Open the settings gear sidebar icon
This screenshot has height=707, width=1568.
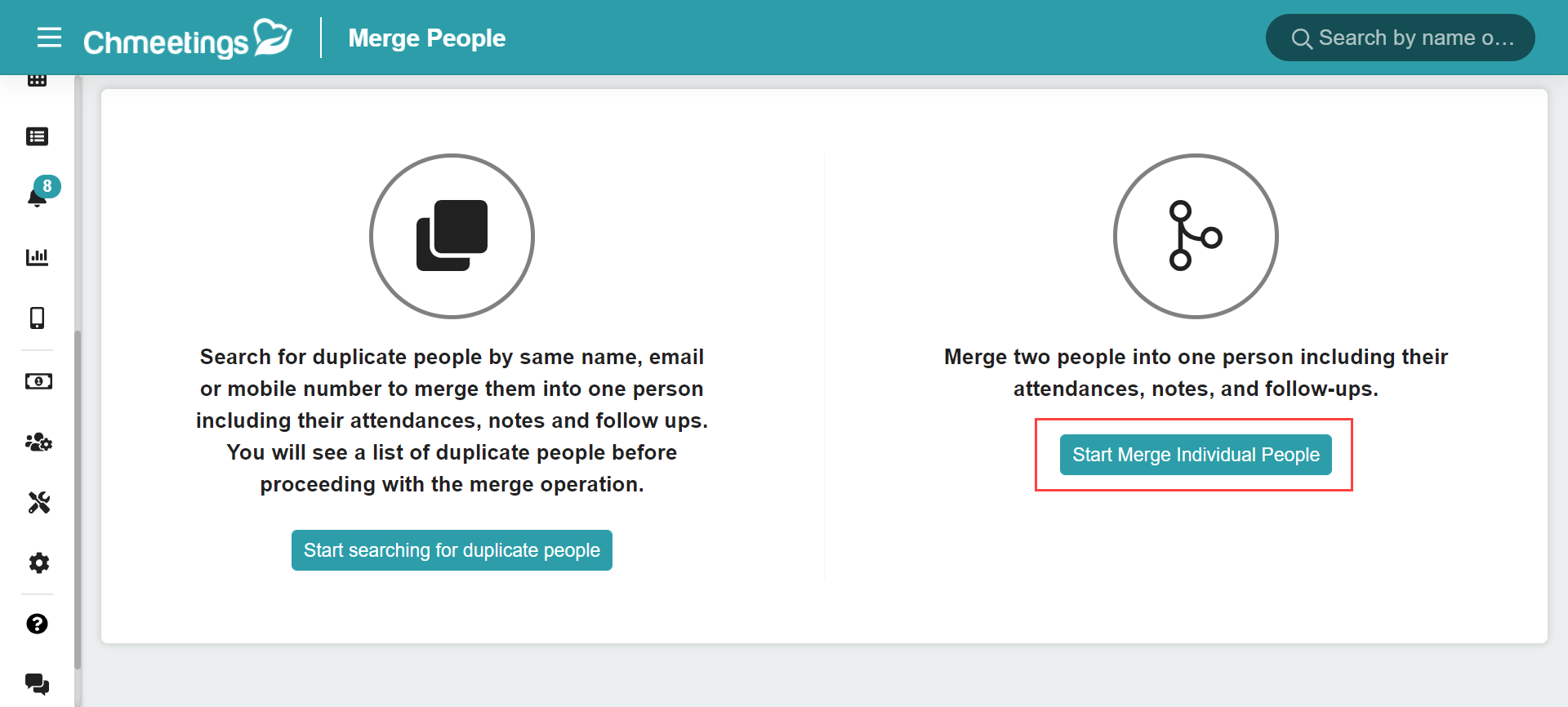point(38,563)
